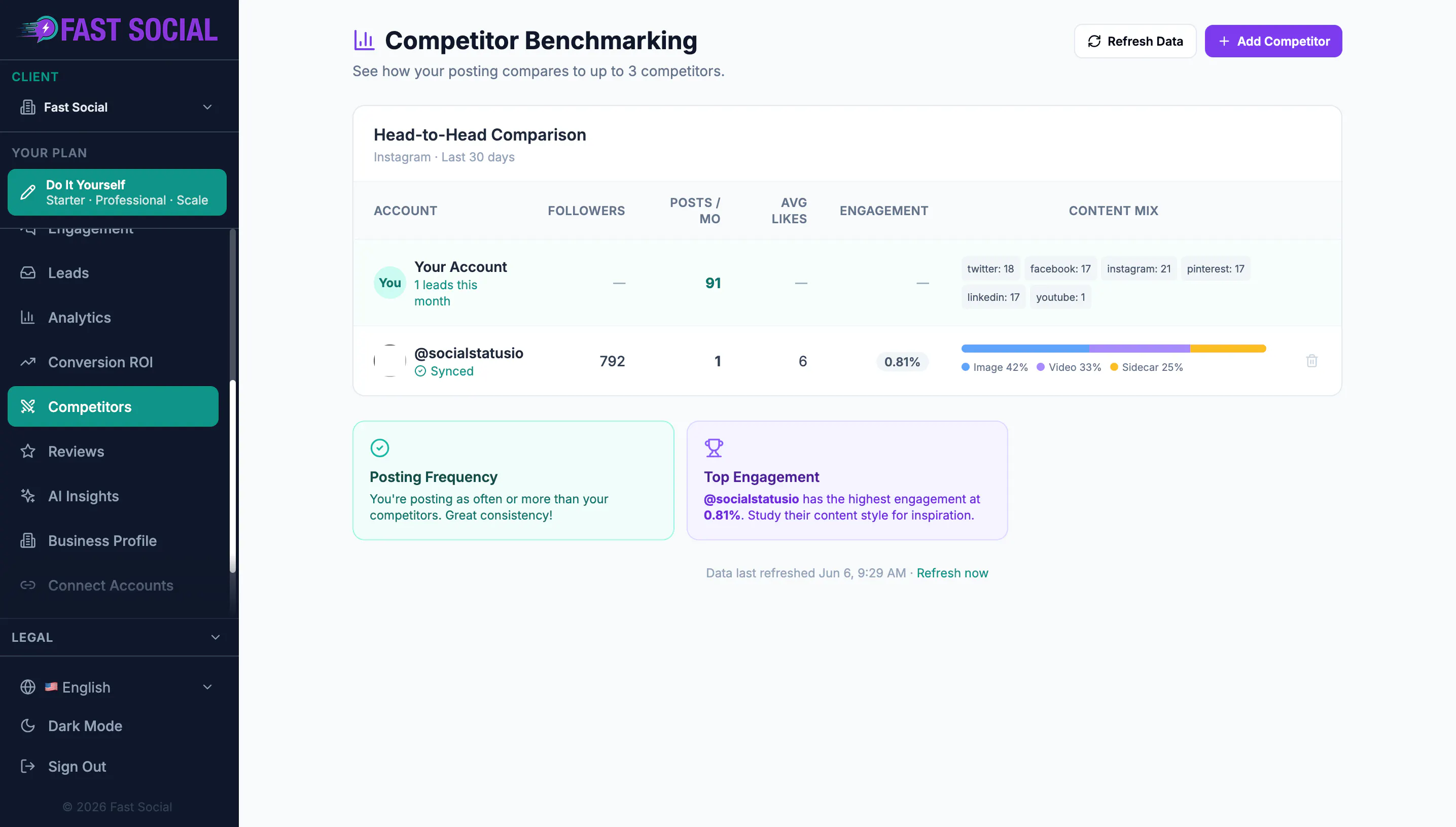1456x827 pixels.
Task: Click the content mix bar's purple Video segment
Action: coord(1140,348)
